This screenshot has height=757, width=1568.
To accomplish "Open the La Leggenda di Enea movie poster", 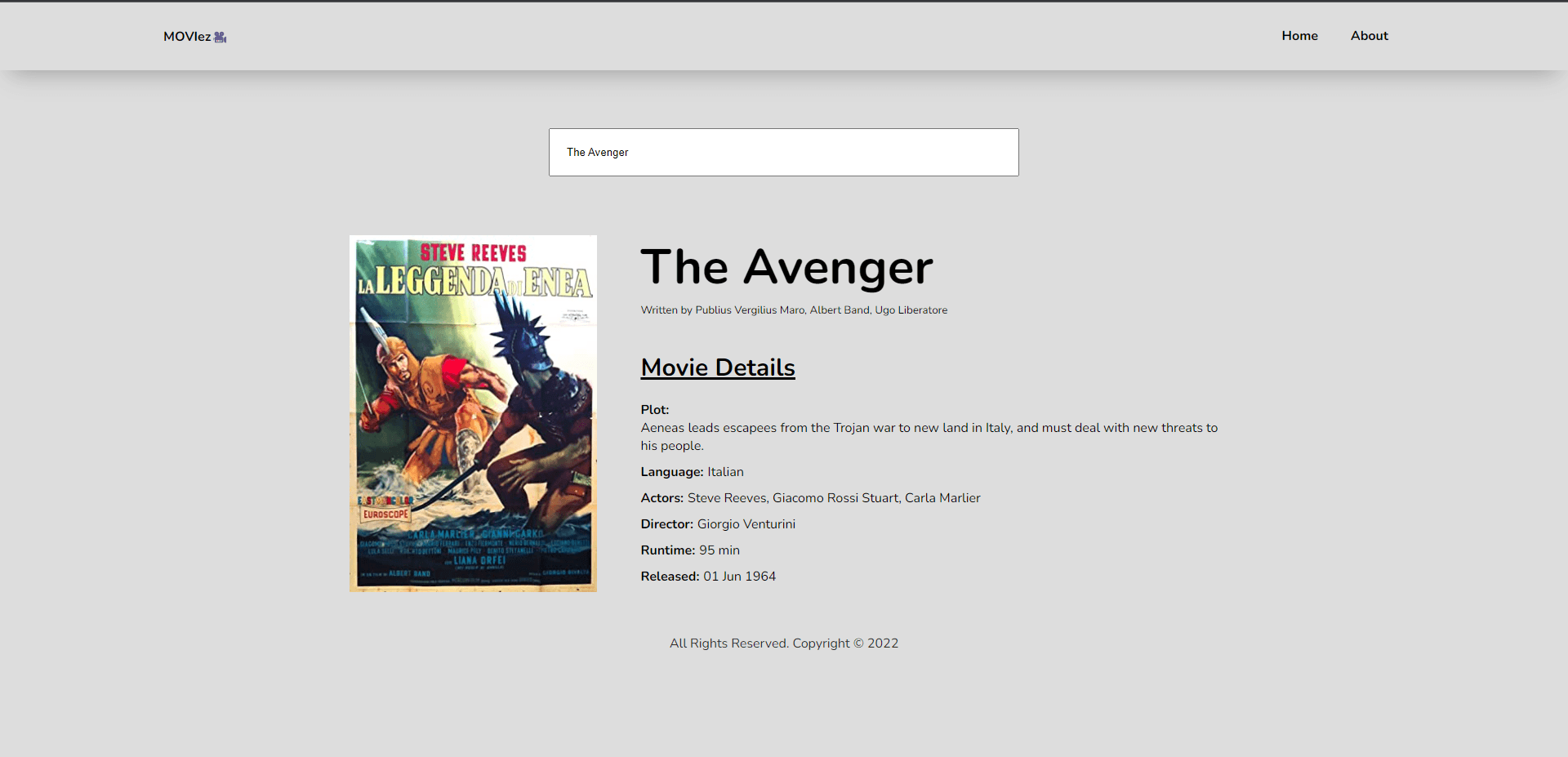I will (x=472, y=413).
